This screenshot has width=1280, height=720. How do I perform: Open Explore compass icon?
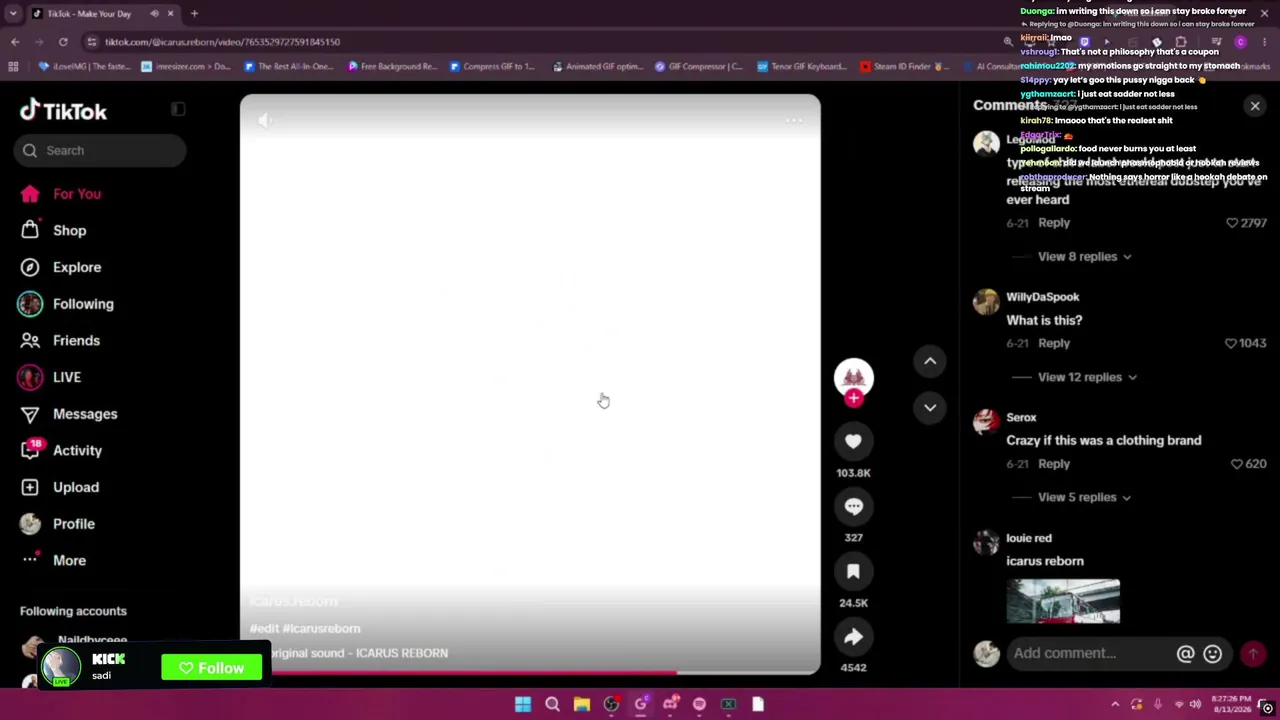[30, 267]
